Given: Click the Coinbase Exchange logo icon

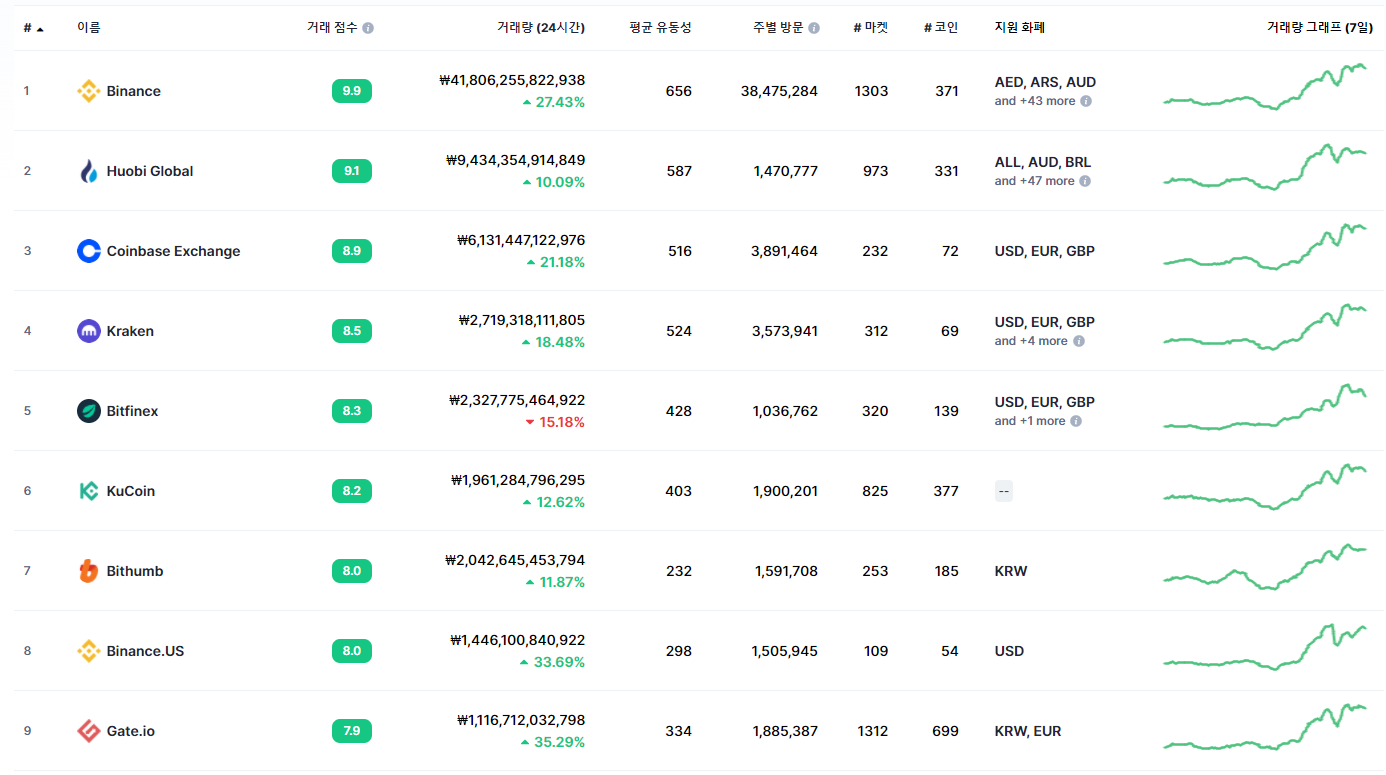Looking at the screenshot, I should (89, 251).
